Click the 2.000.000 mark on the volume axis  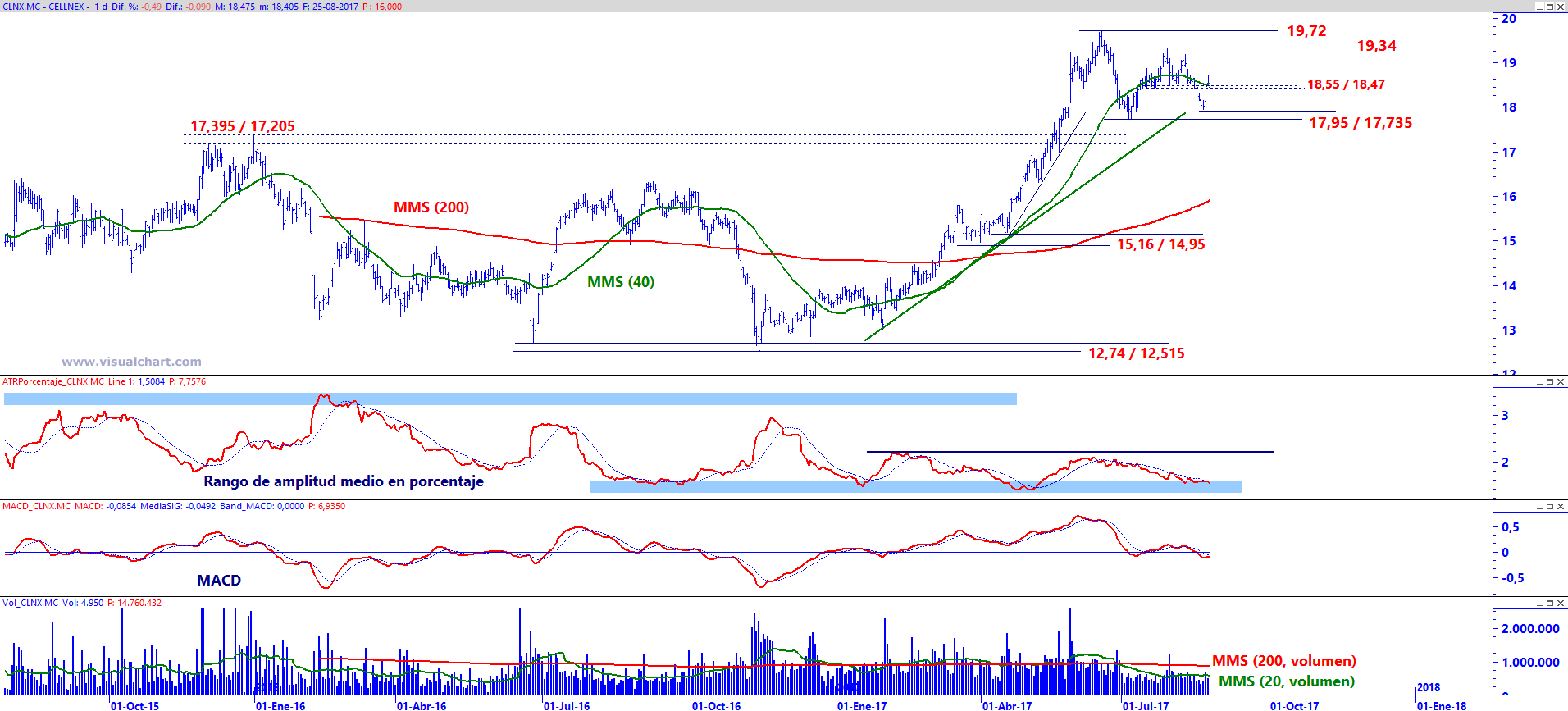pyautogui.click(x=1530, y=629)
